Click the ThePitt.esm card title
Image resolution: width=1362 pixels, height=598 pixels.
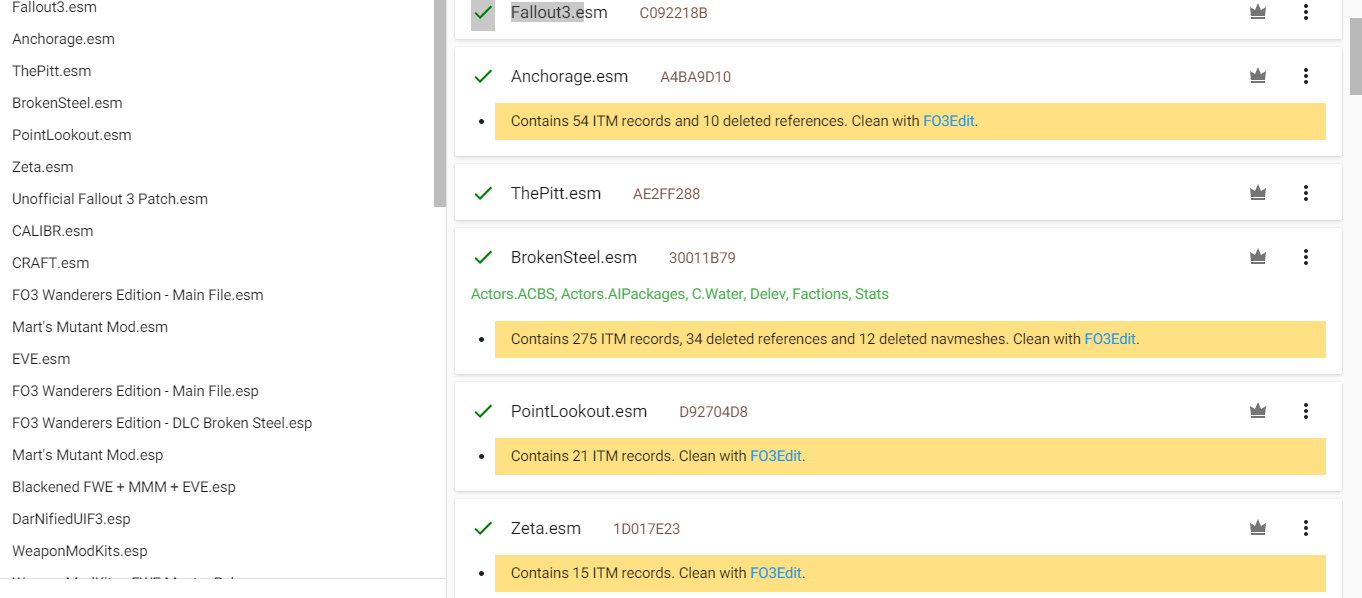tap(556, 194)
